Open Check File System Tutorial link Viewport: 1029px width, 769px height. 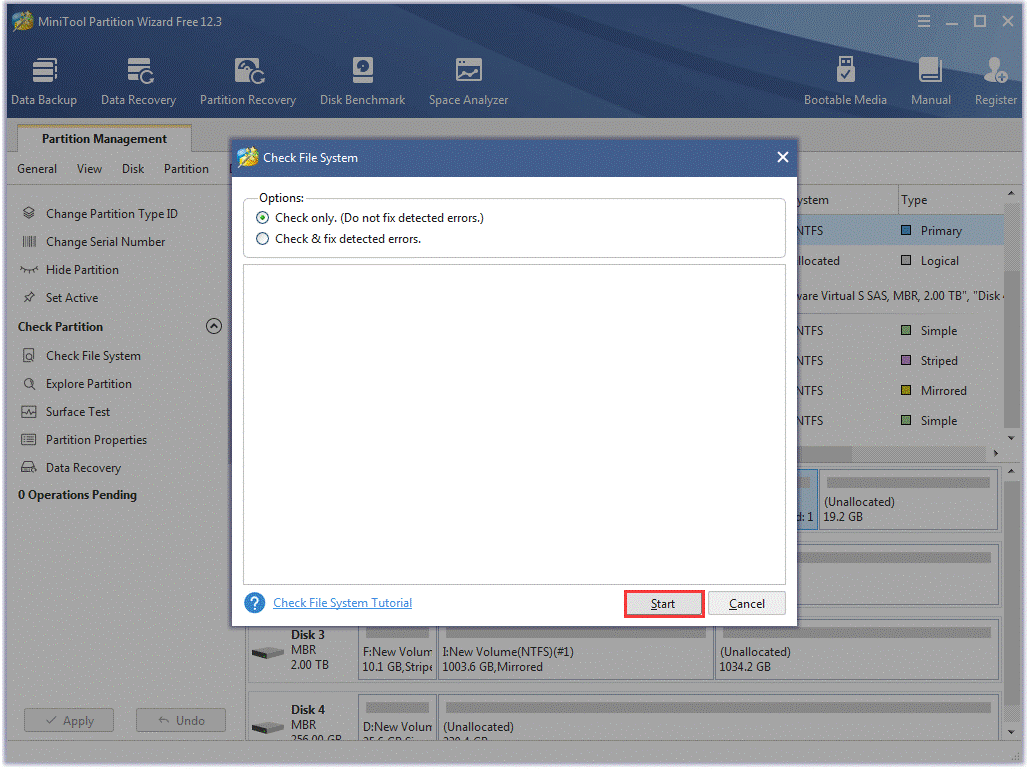343,603
